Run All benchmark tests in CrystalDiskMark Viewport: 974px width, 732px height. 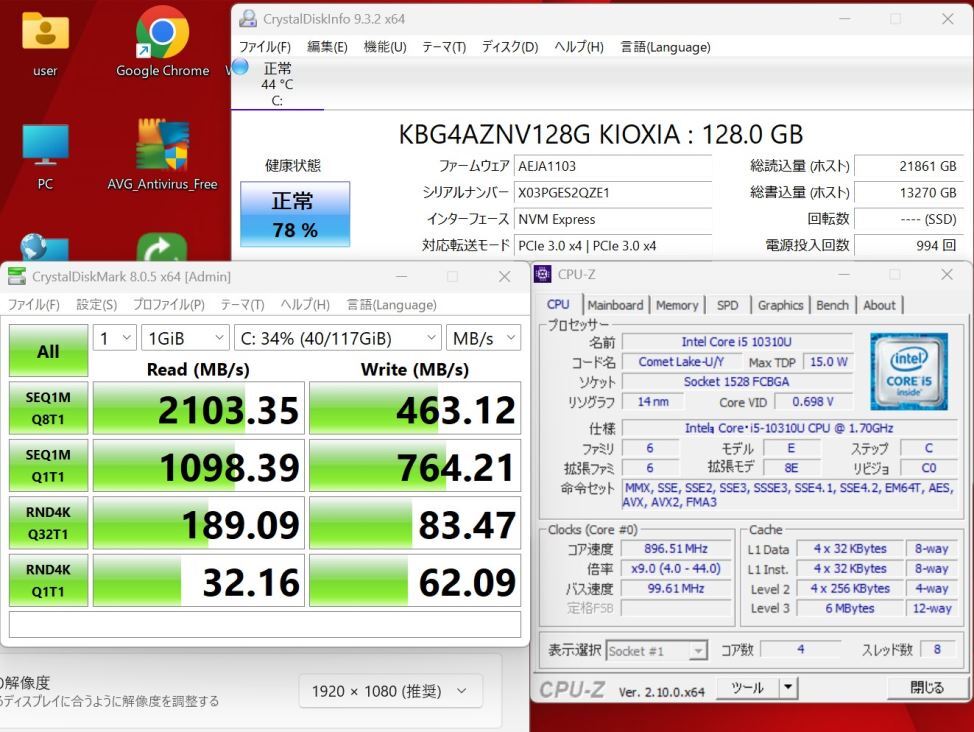coord(47,351)
